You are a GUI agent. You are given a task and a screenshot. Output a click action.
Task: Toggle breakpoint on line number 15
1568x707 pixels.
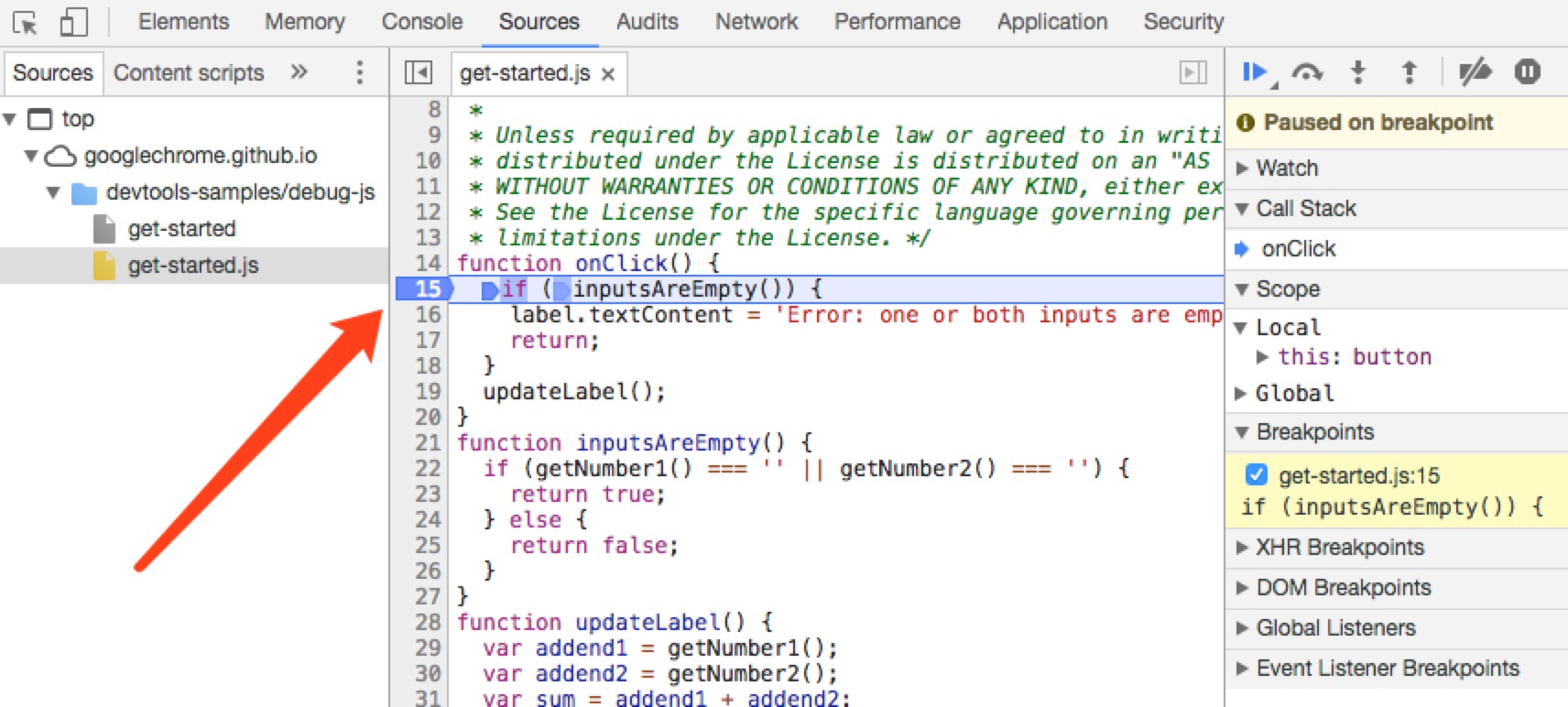(x=428, y=288)
